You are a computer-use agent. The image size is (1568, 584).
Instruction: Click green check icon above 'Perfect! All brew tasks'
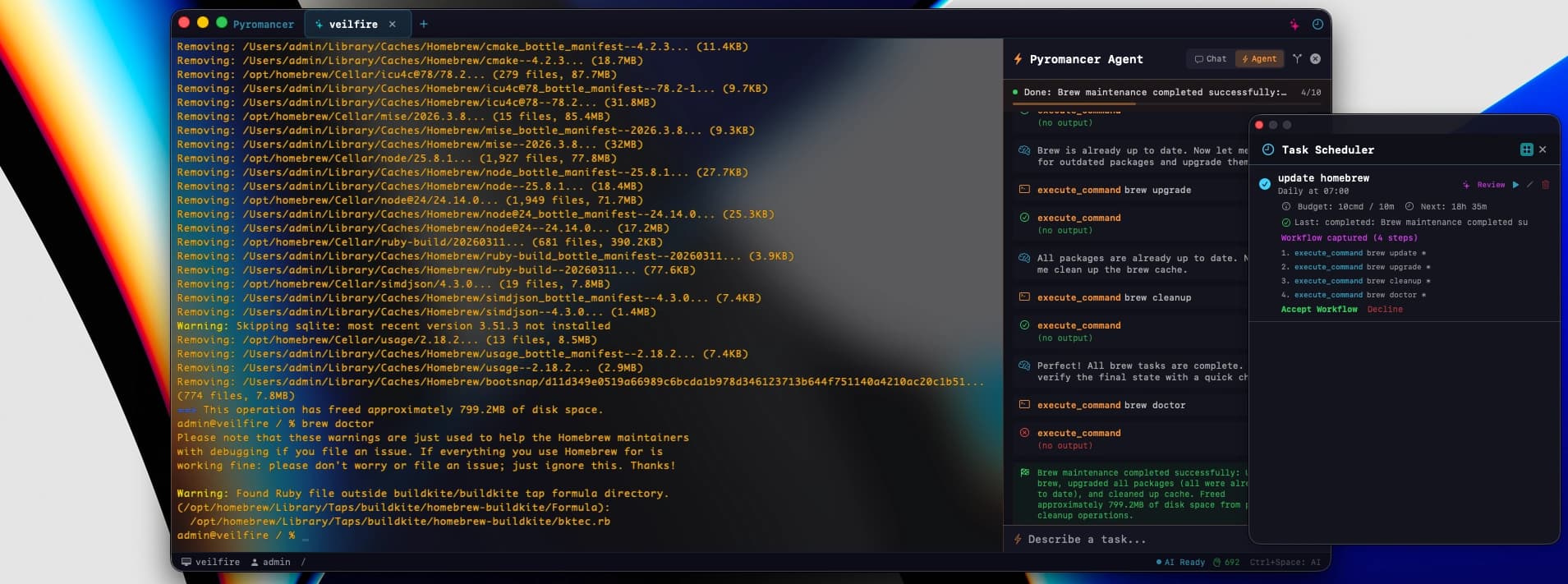tap(1024, 325)
